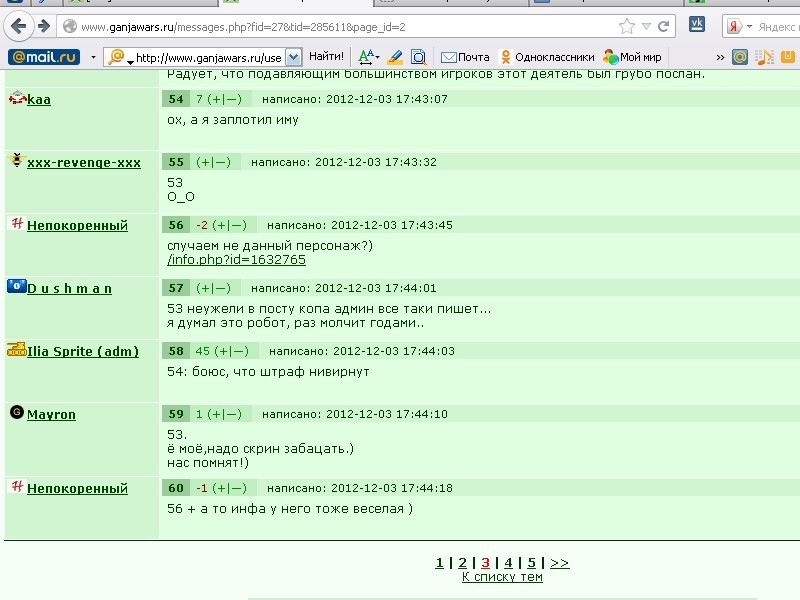Viewport: 800px width, 600px height.
Task: Click post number 58 label
Action: click(x=176, y=351)
